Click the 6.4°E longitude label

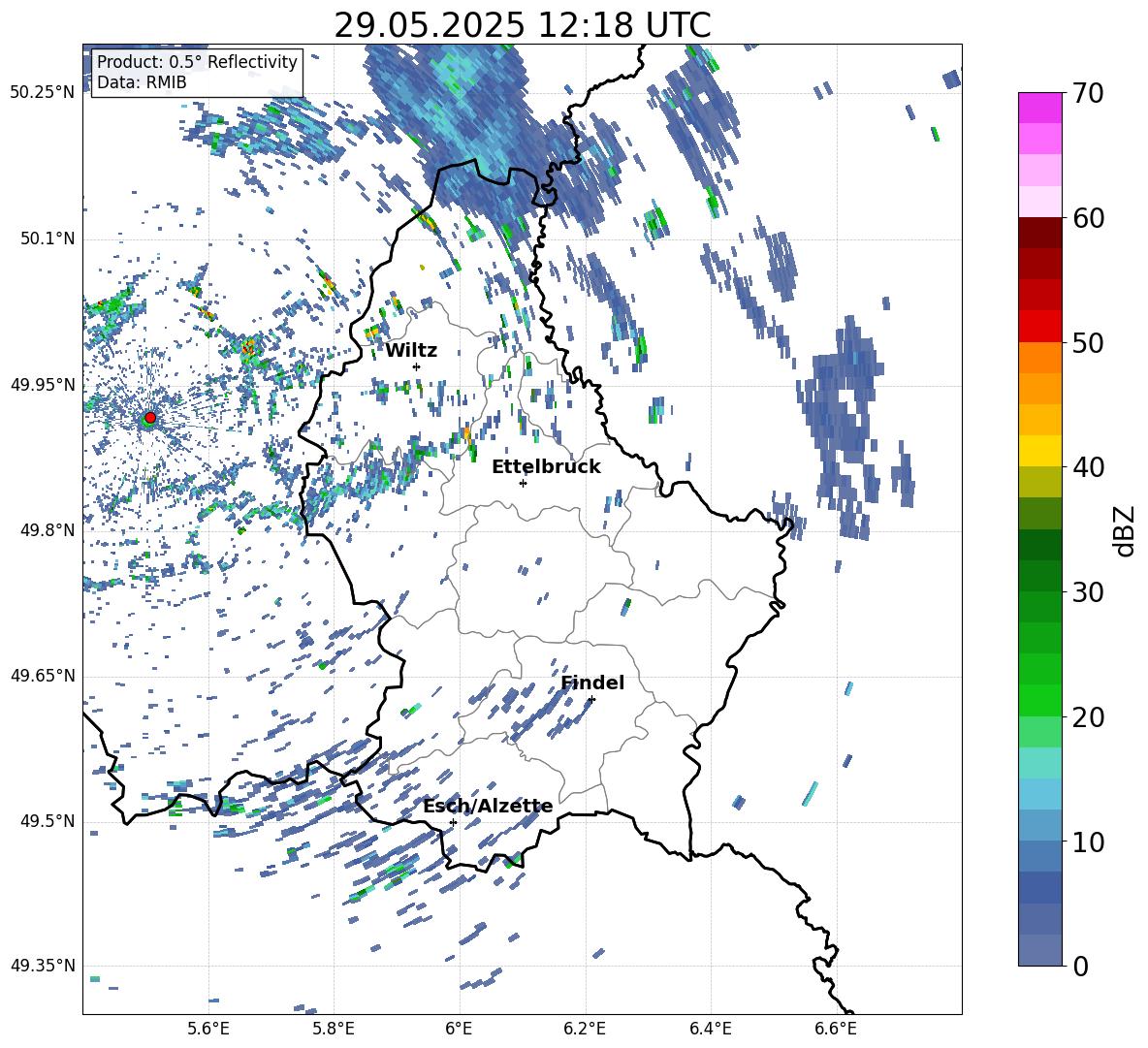(710, 1029)
